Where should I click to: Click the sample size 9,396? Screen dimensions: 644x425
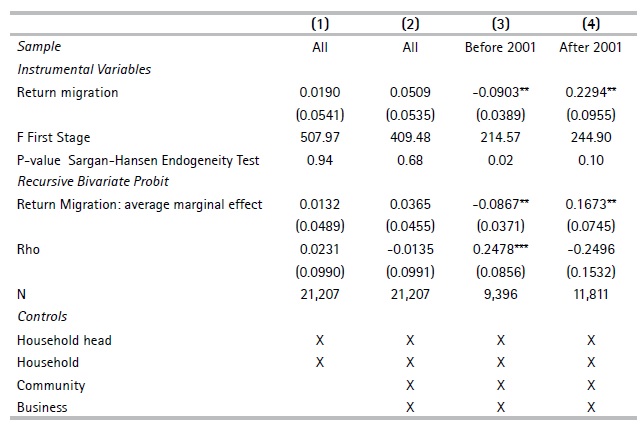(x=500, y=294)
